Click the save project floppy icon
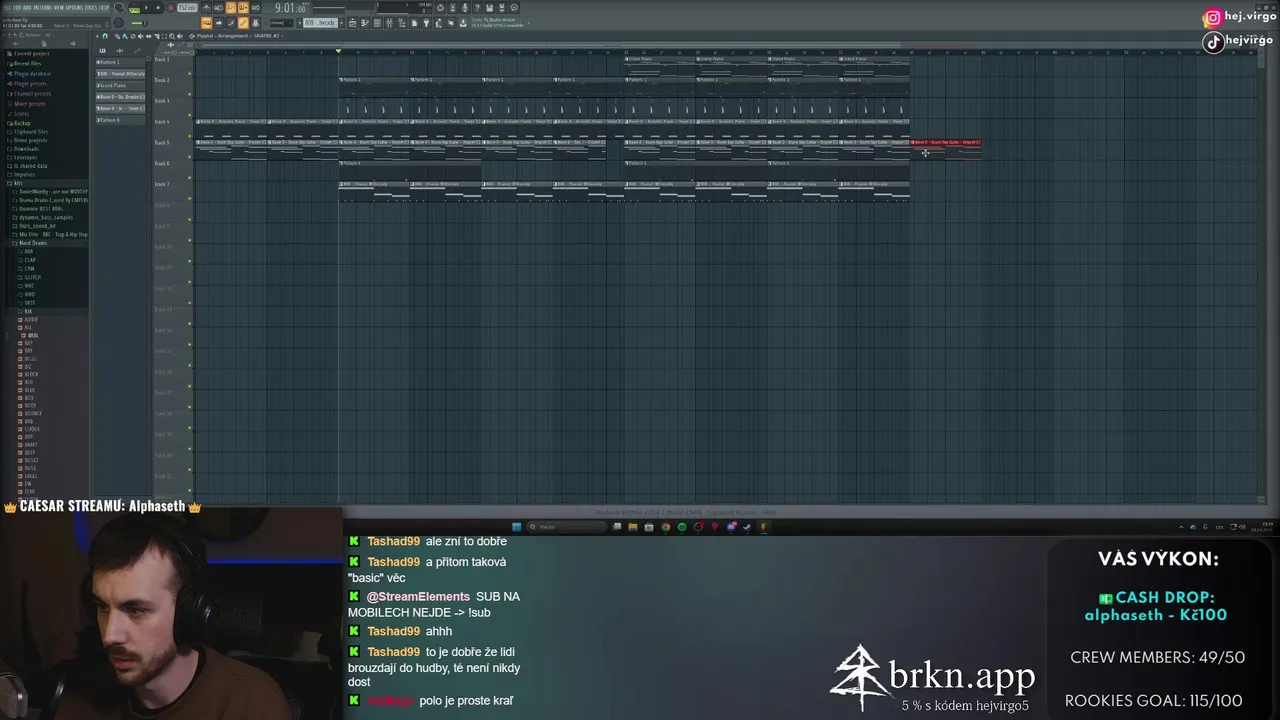The height and width of the screenshot is (720, 1280). [x=489, y=7]
